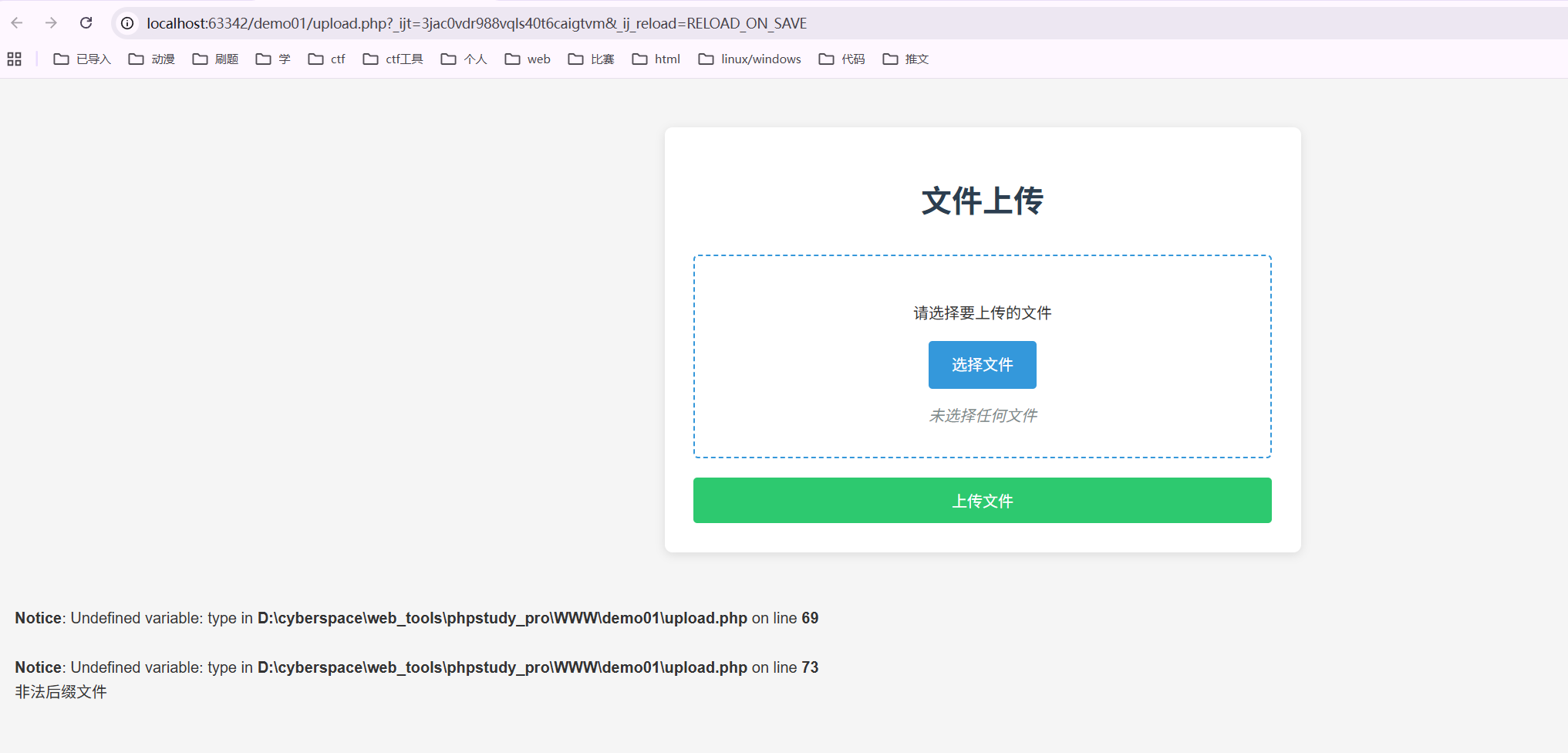This screenshot has width=1568, height=753.
Task: Click the notice mentioning line 69
Action: (x=416, y=618)
